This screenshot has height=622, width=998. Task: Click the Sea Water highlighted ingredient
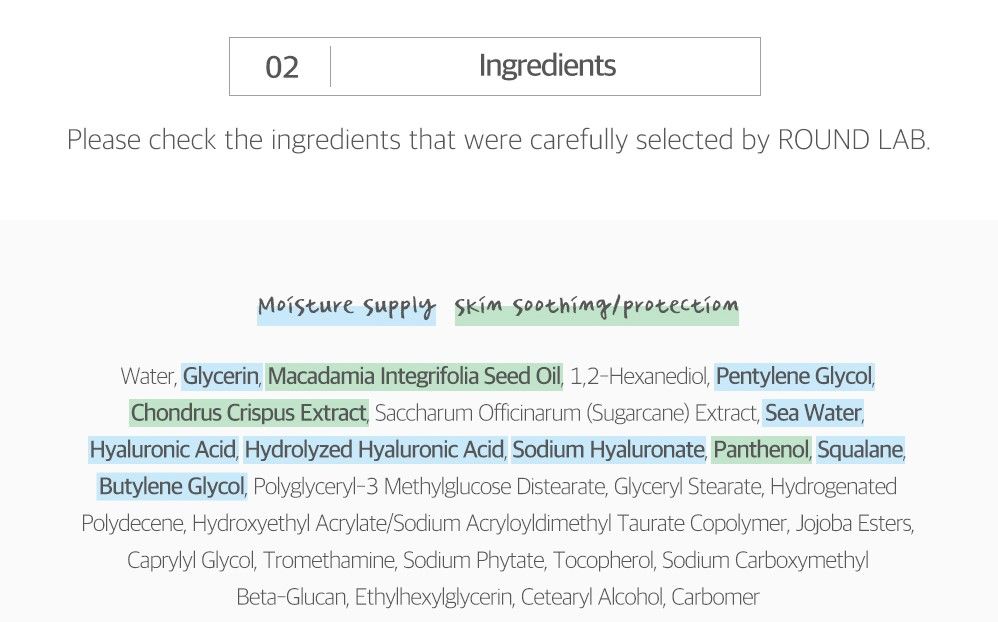[813, 413]
